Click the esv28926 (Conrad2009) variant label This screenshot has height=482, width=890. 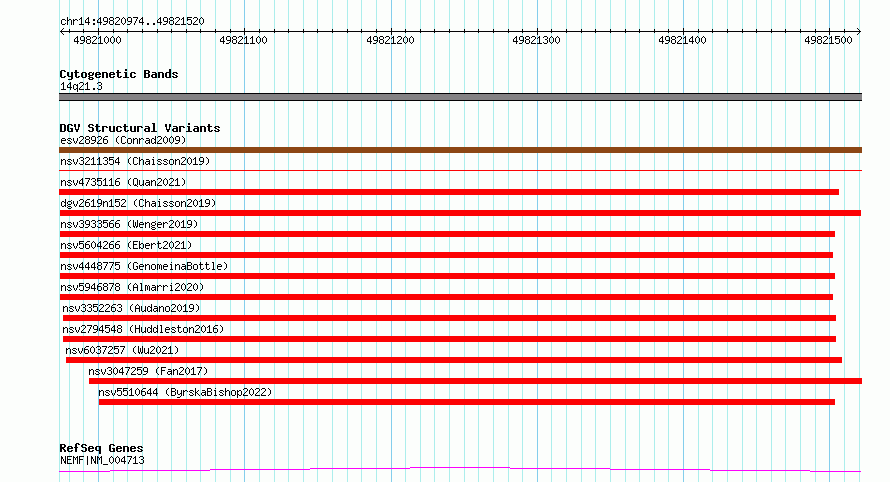click(x=123, y=140)
